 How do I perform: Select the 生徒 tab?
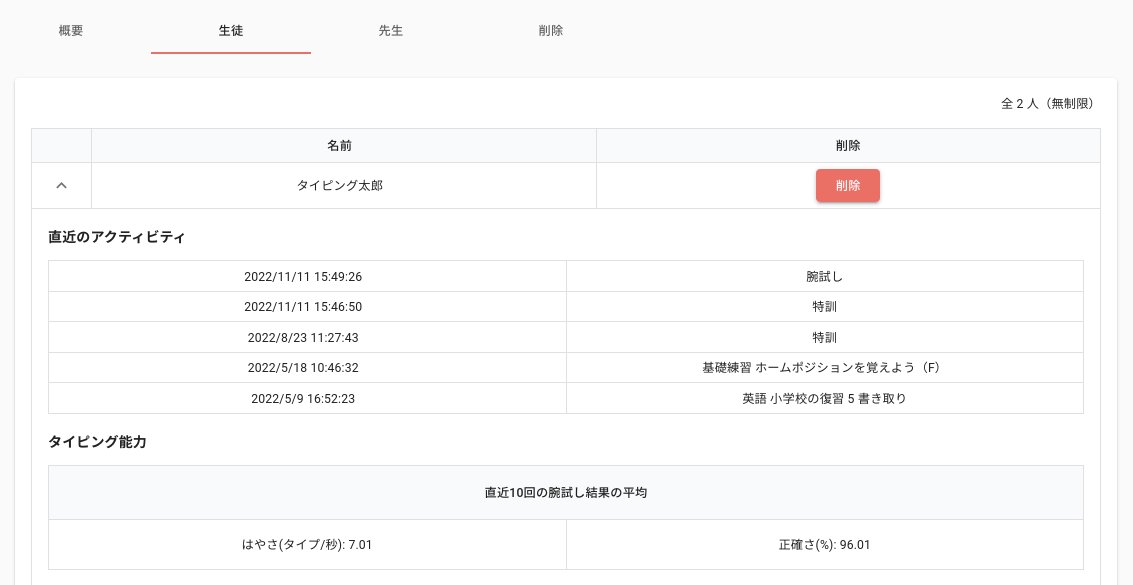coord(231,31)
